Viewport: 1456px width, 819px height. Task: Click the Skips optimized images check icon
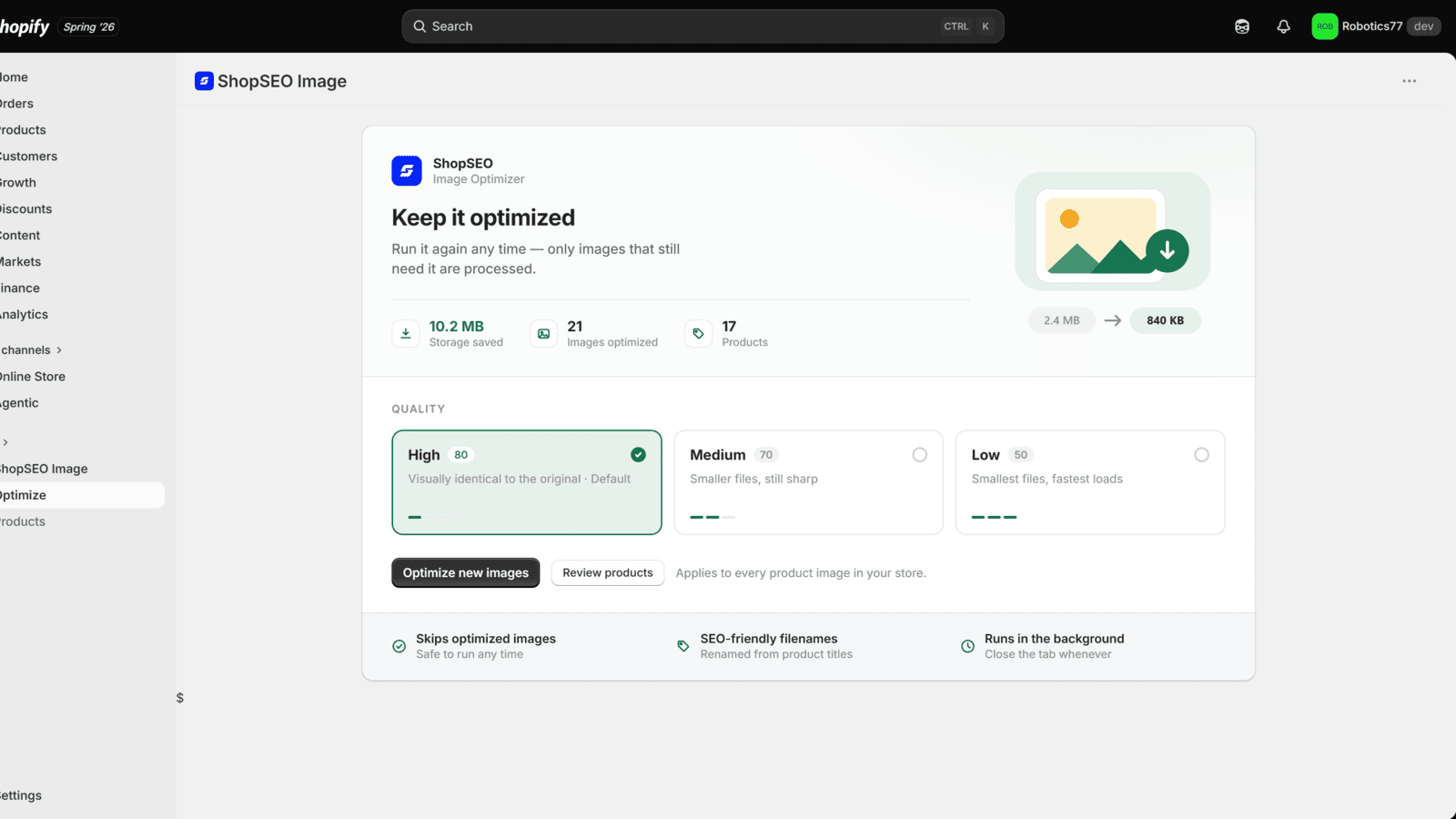click(x=399, y=646)
